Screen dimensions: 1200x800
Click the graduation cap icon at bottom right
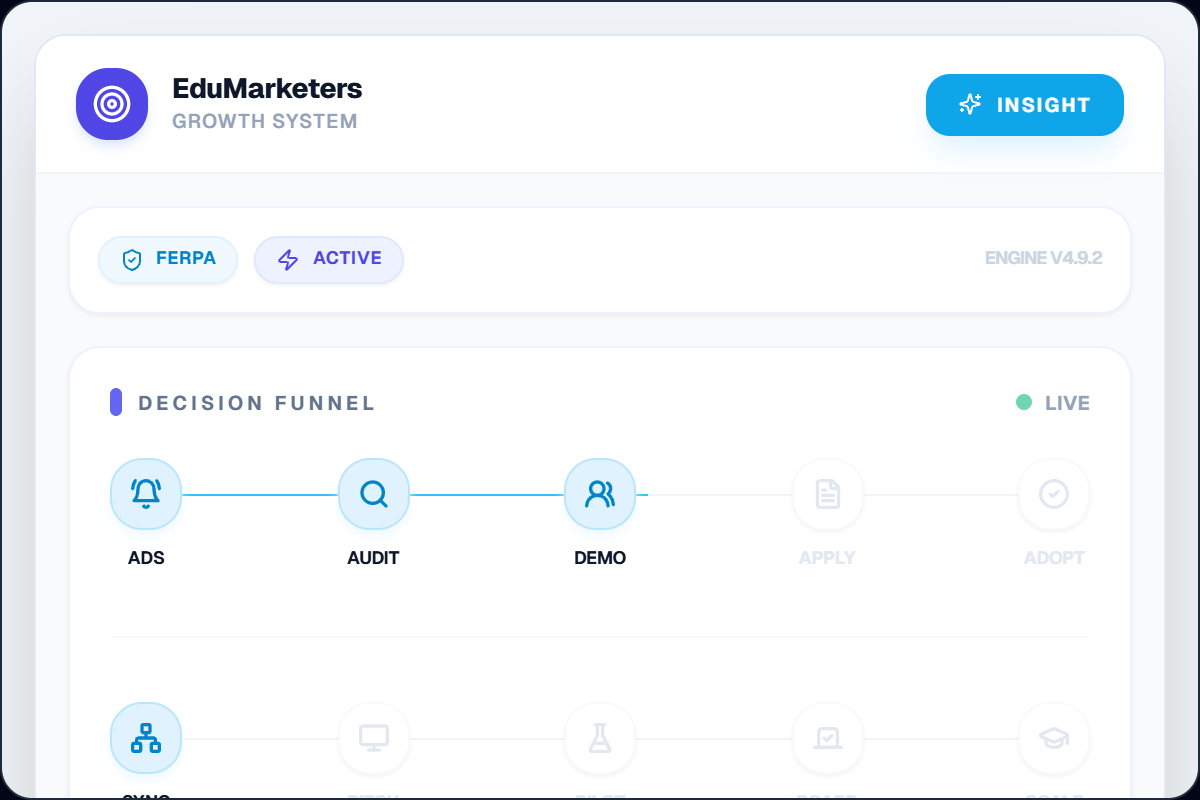pos(1054,737)
